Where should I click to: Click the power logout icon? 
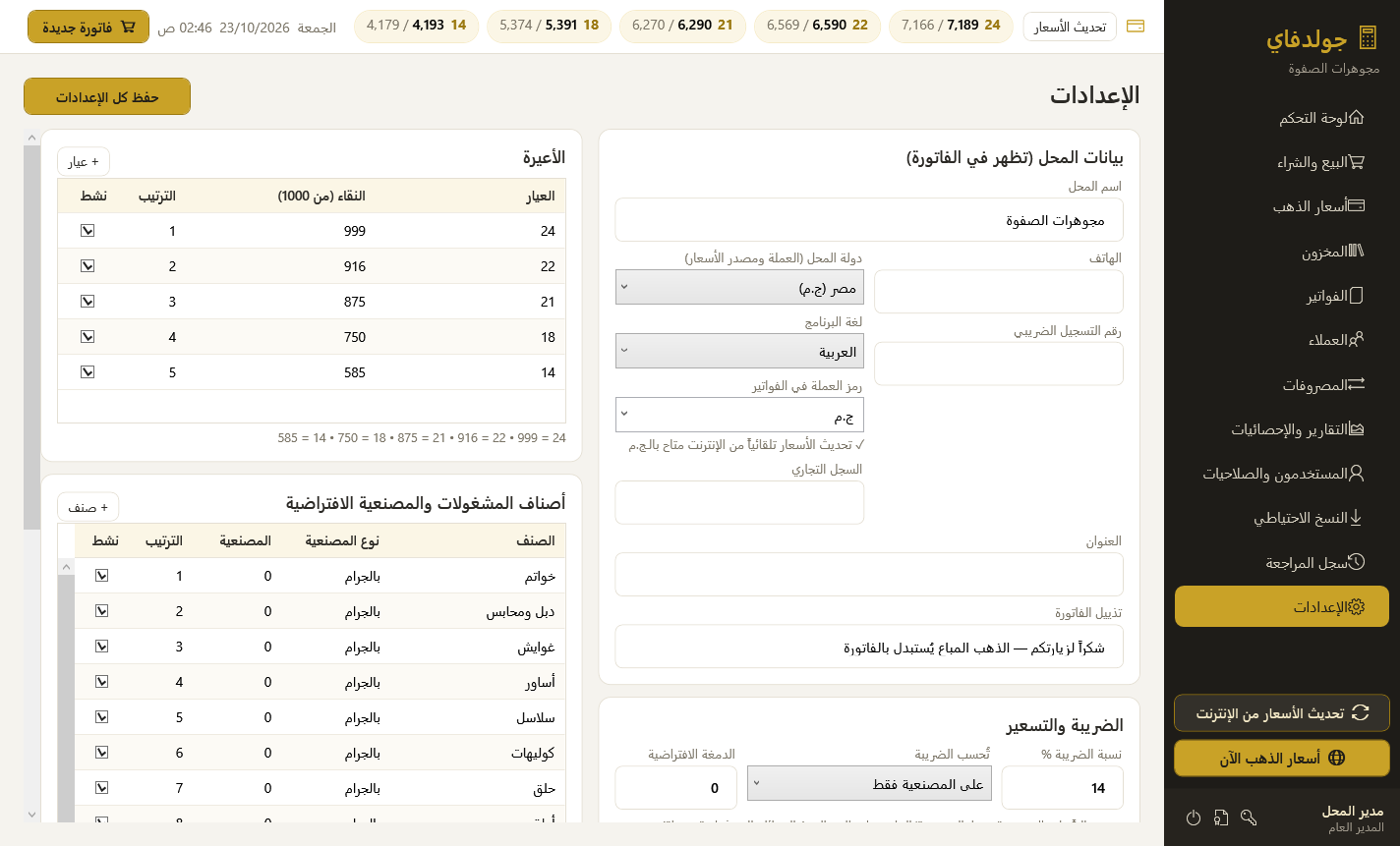(1194, 818)
